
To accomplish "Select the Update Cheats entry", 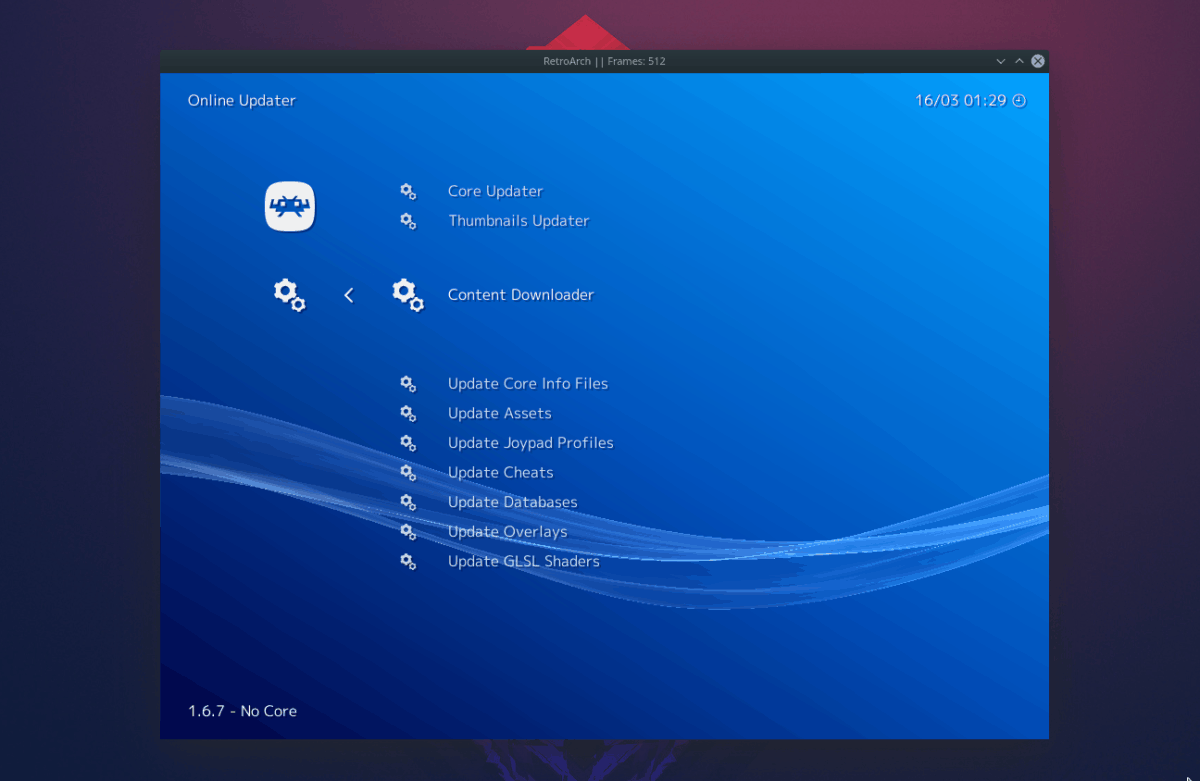I will point(501,472).
